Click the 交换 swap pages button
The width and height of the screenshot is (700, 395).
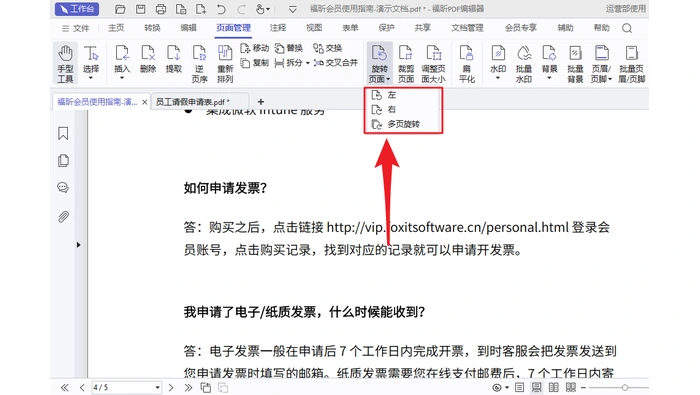328,48
